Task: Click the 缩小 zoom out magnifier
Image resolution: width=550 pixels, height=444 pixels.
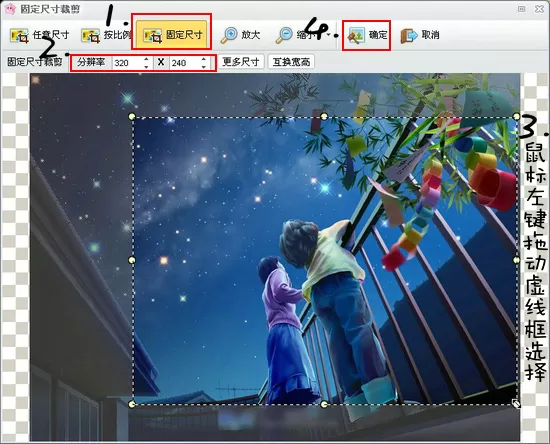Action: click(x=294, y=35)
